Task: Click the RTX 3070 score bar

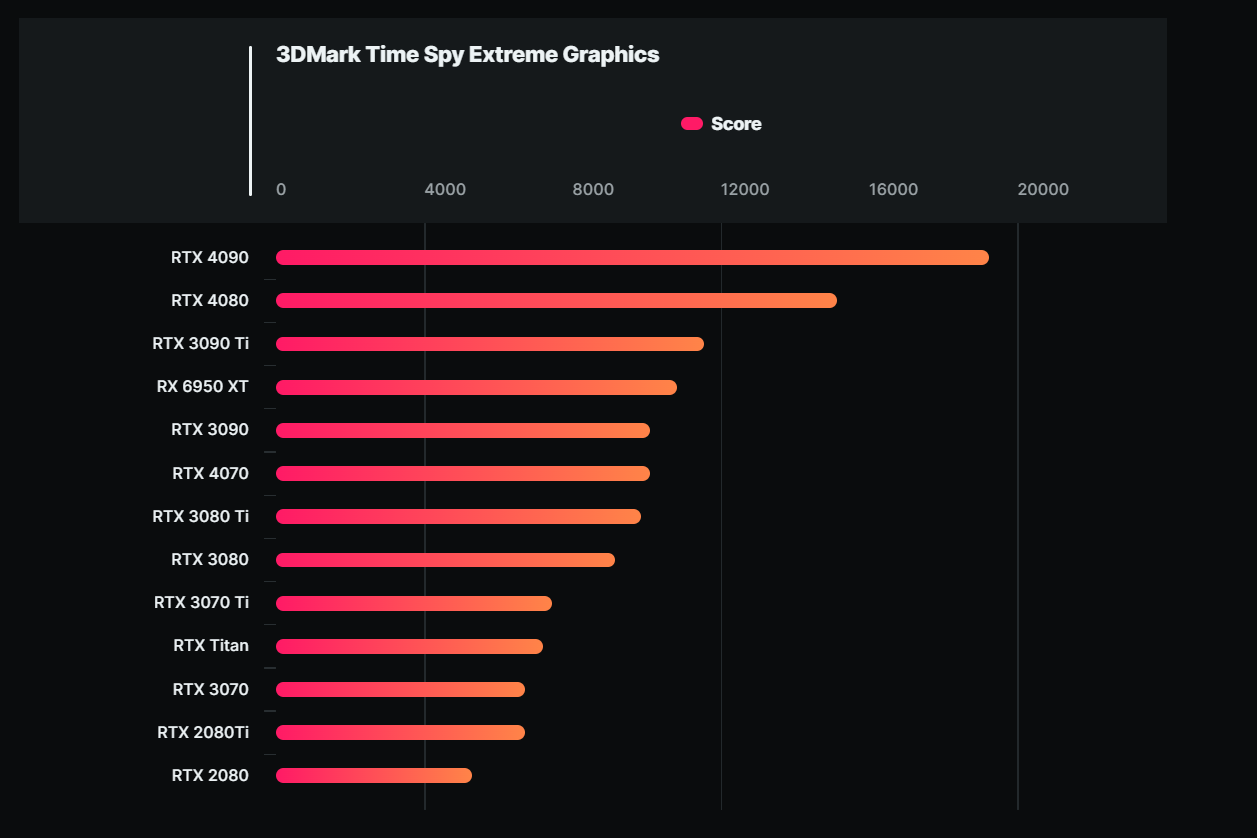Action: (400, 689)
